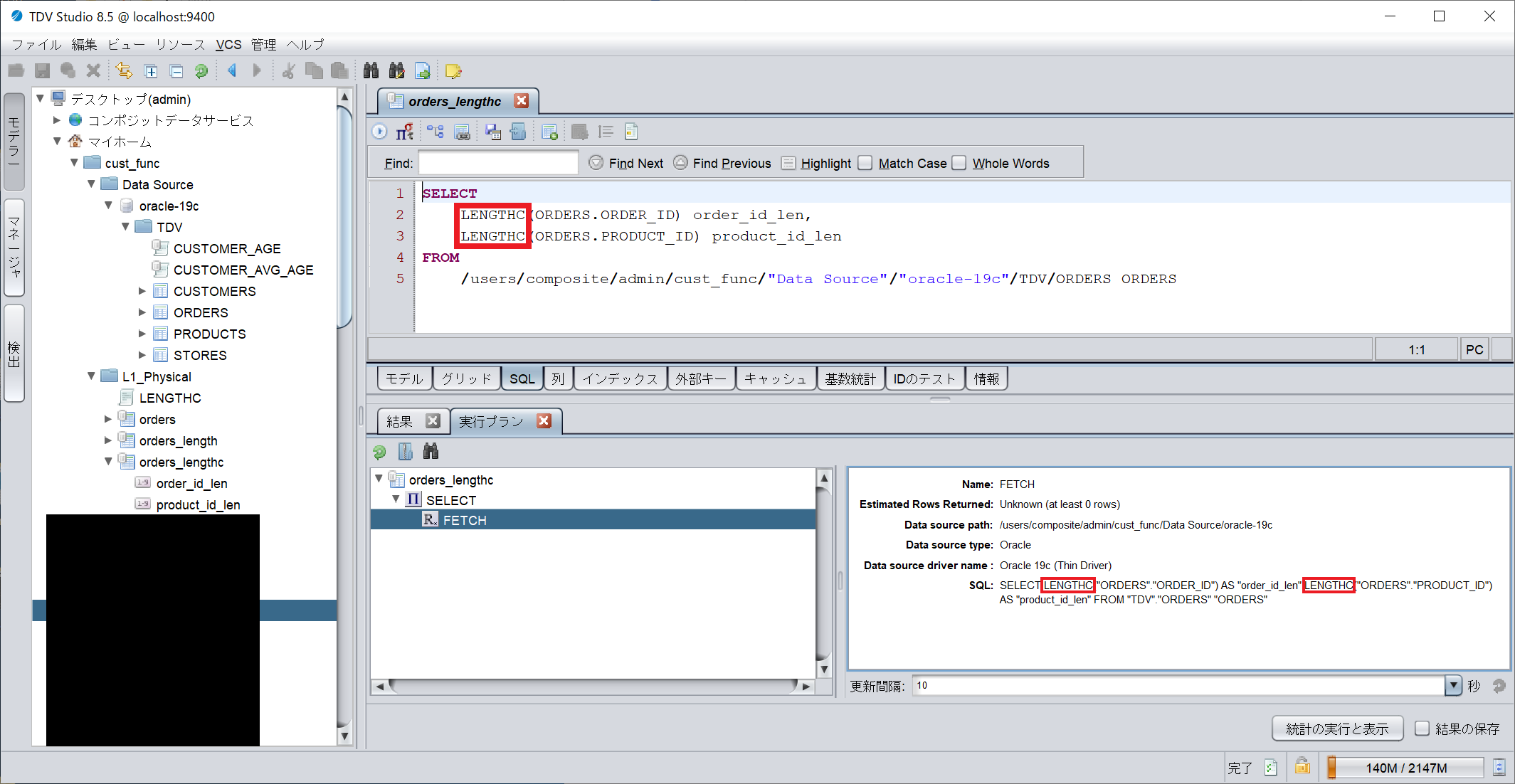The height and width of the screenshot is (784, 1515).
Task: Click the refresh icon next to 秒 label
Action: tap(1499, 686)
